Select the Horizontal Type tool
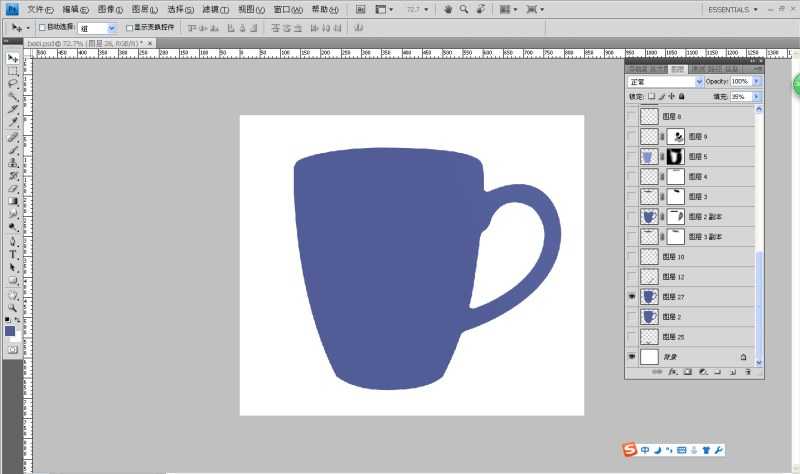This screenshot has width=800, height=474. (x=13, y=254)
